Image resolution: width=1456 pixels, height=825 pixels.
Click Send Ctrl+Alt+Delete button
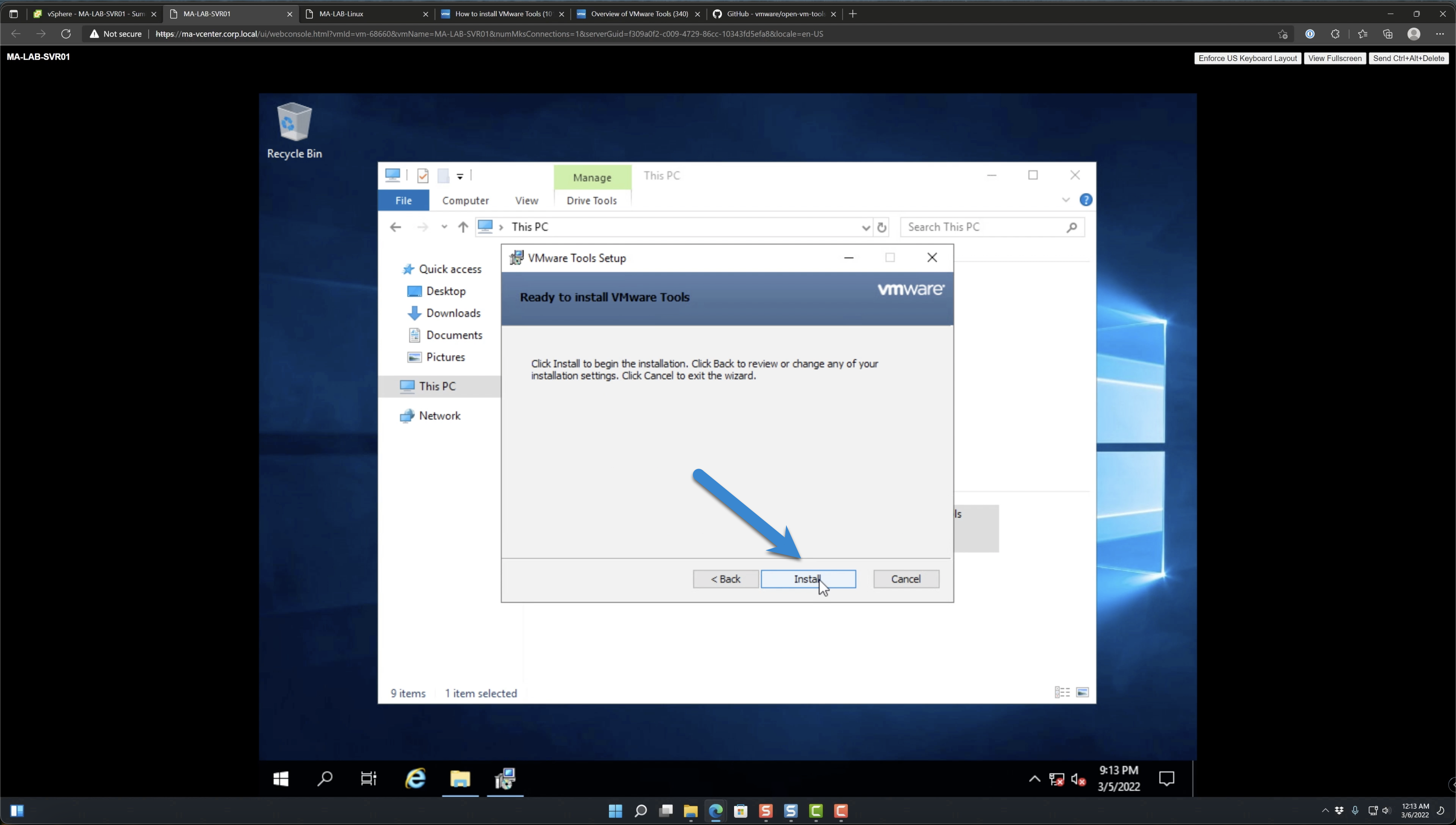click(1408, 58)
